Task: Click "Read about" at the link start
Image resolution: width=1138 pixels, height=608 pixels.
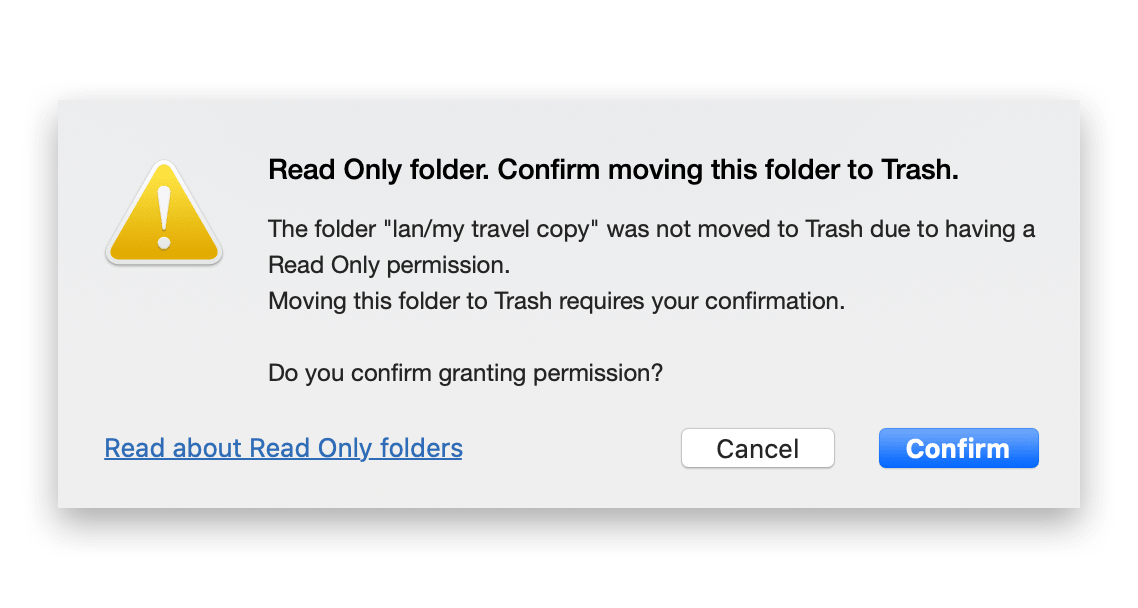Action: [173, 448]
